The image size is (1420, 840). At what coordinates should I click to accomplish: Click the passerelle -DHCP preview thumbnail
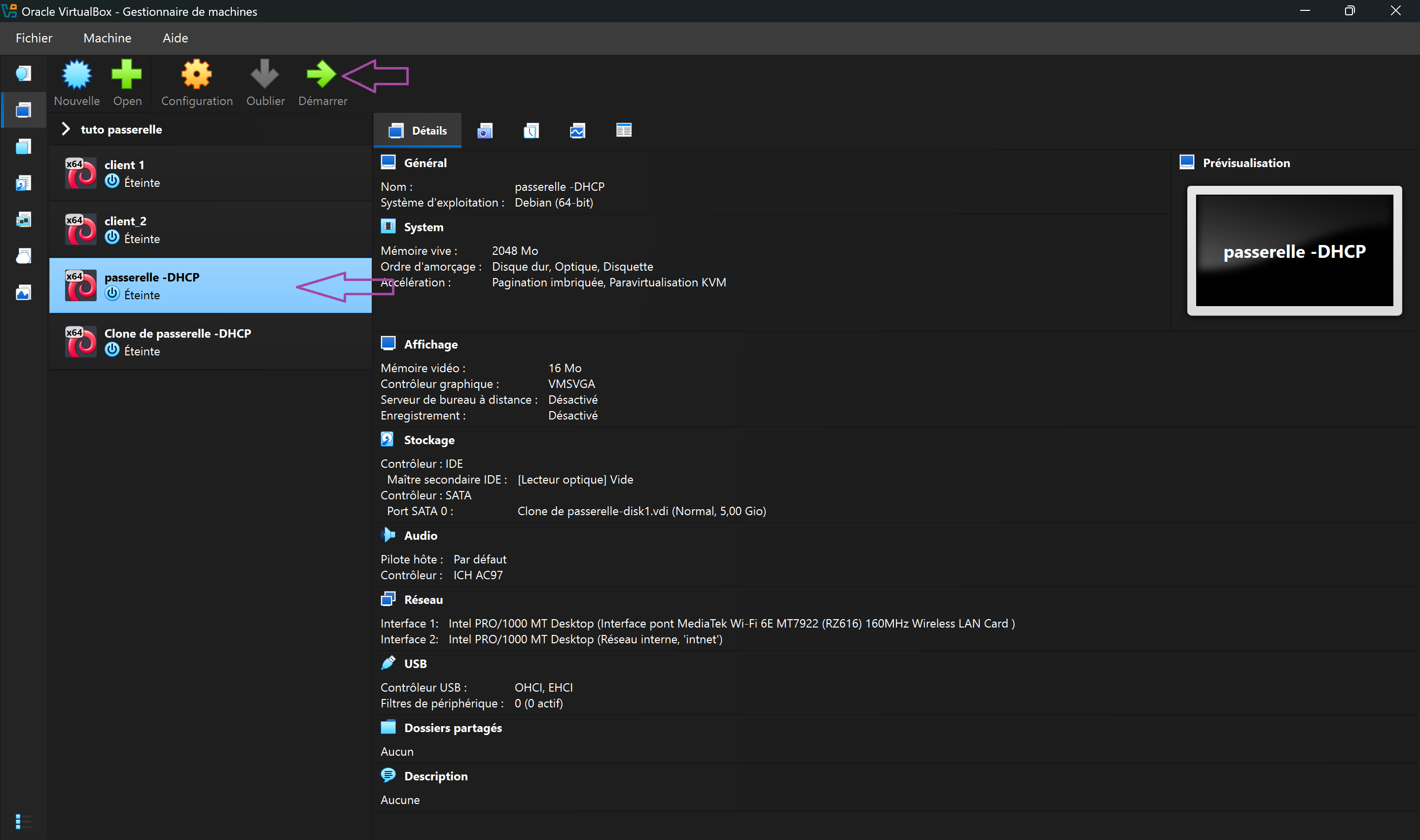(x=1294, y=251)
